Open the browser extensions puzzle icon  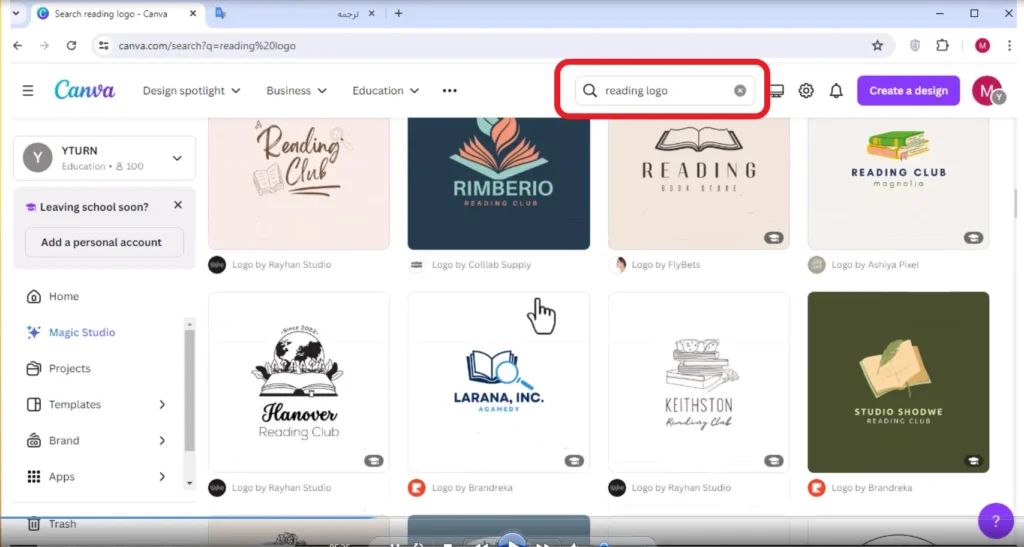click(x=942, y=46)
